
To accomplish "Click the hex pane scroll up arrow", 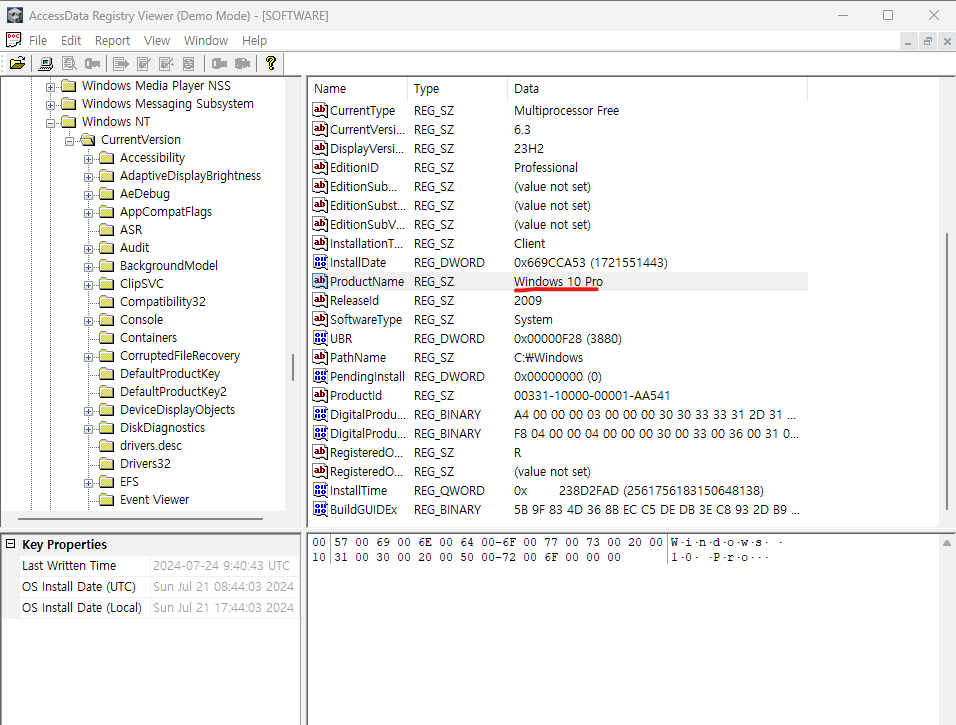I will (947, 543).
